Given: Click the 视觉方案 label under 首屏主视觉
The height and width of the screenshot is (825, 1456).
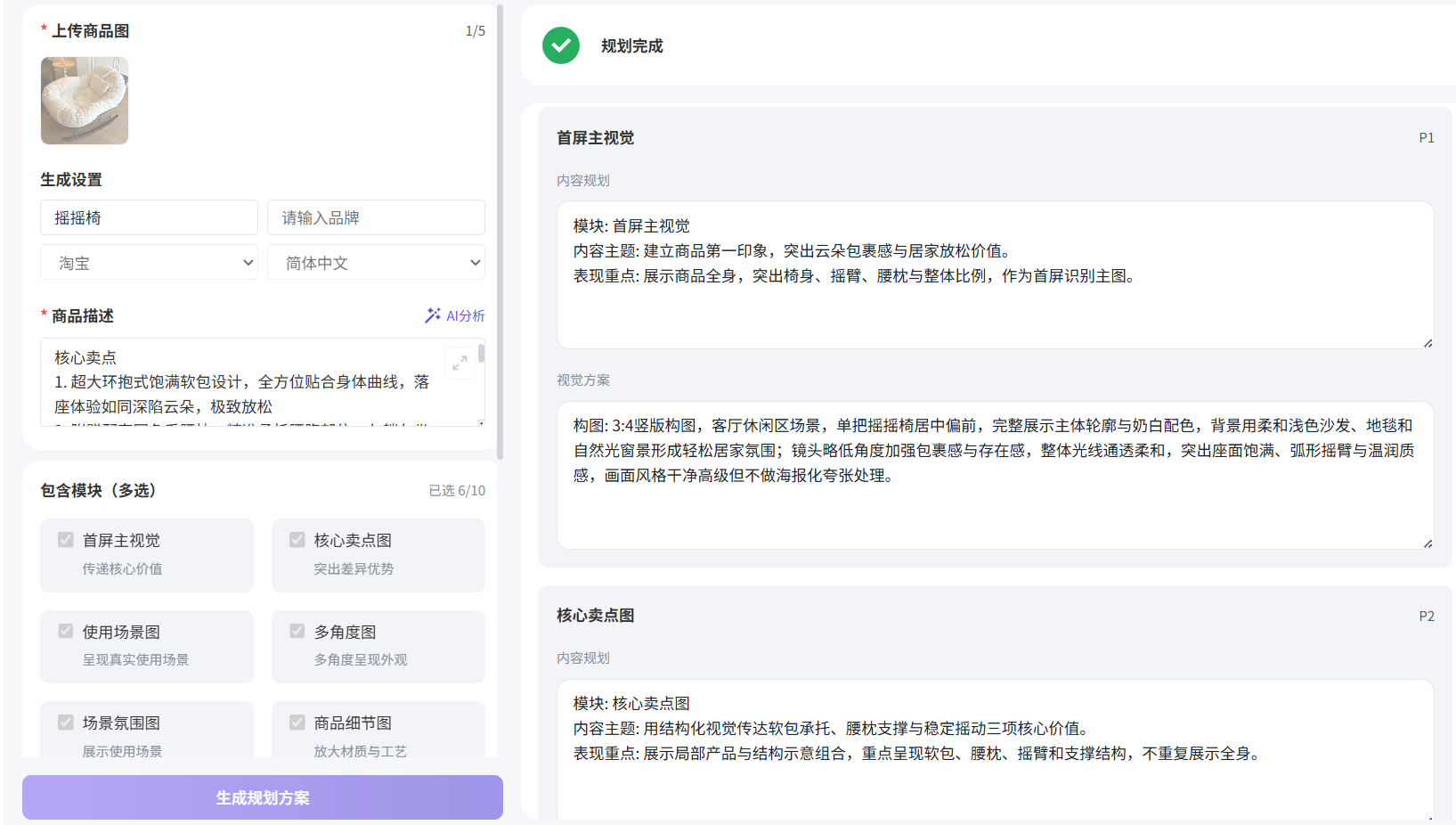Looking at the screenshot, I should point(583,380).
